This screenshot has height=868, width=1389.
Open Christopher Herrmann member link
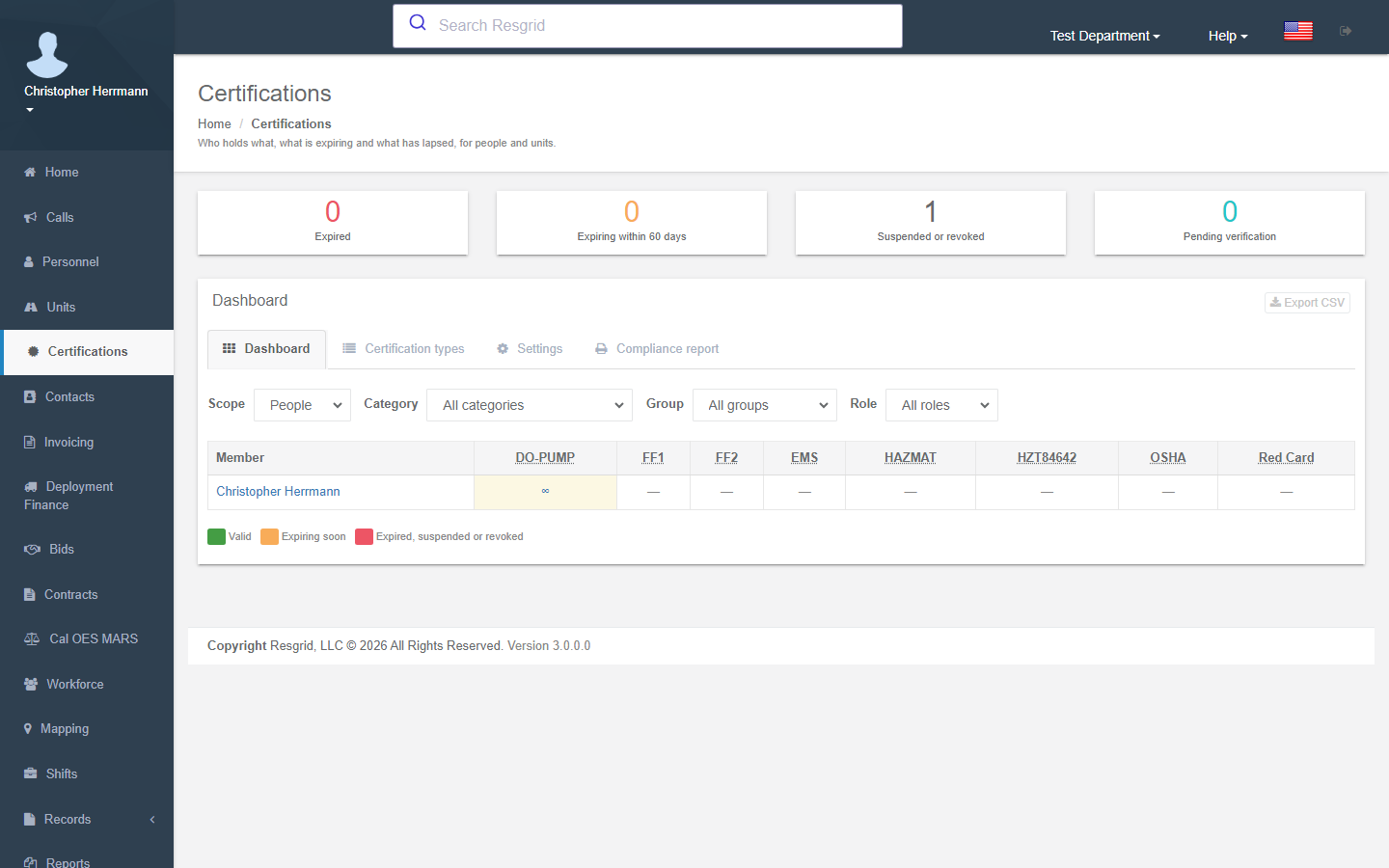pyautogui.click(x=278, y=492)
